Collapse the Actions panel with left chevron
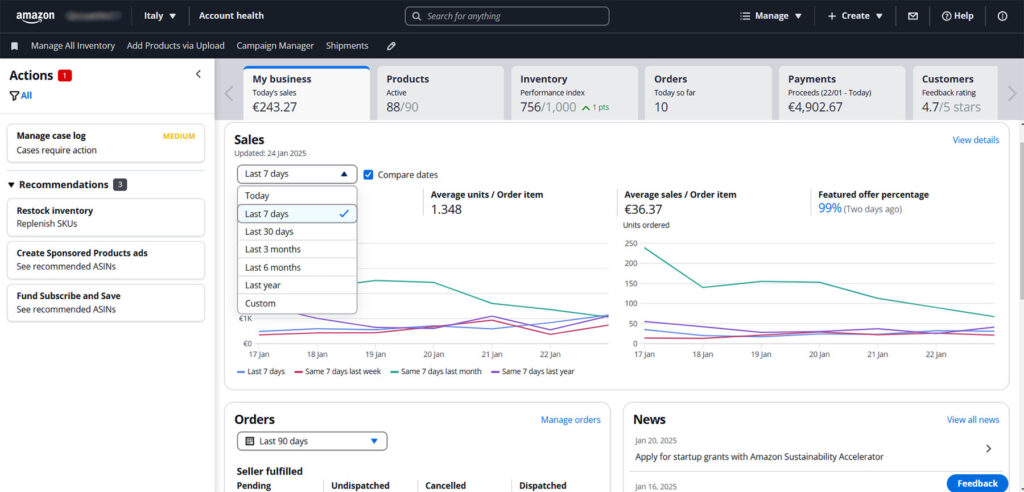 coord(199,74)
